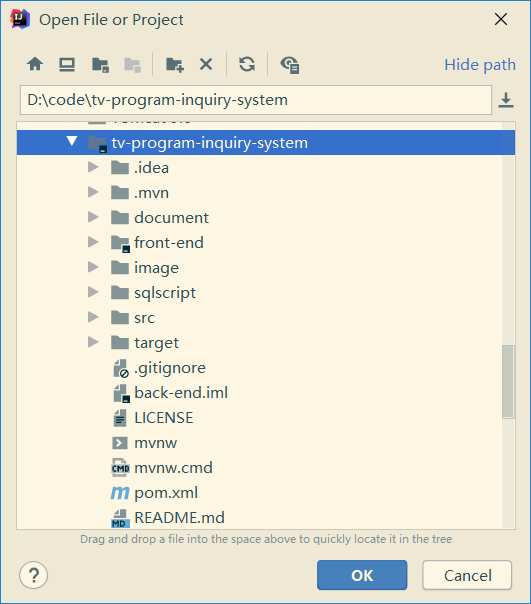Viewport: 531px width, 604px height.
Task: Select the mvnw.cmd file name
Action: pyautogui.click(x=173, y=468)
